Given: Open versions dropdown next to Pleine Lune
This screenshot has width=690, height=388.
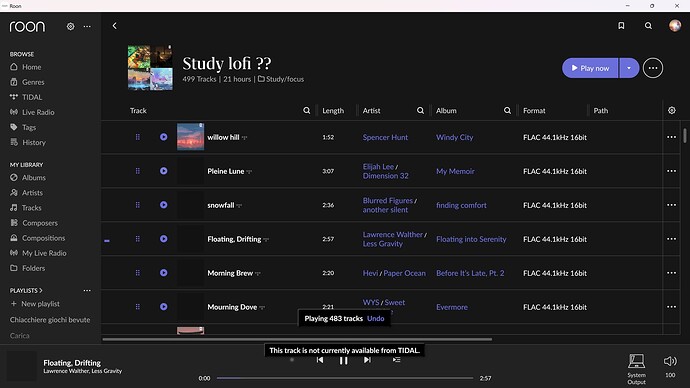Looking at the screenshot, I should [x=249, y=172].
